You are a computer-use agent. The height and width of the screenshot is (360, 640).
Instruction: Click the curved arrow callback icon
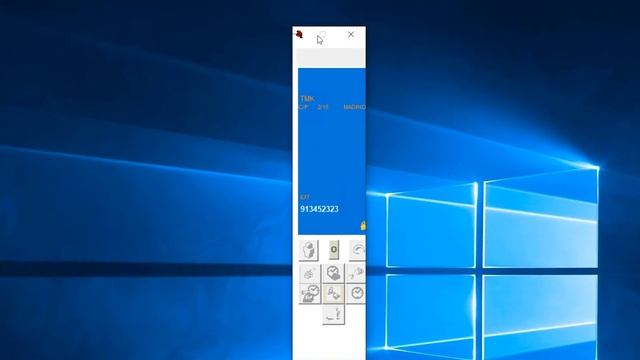358,250
